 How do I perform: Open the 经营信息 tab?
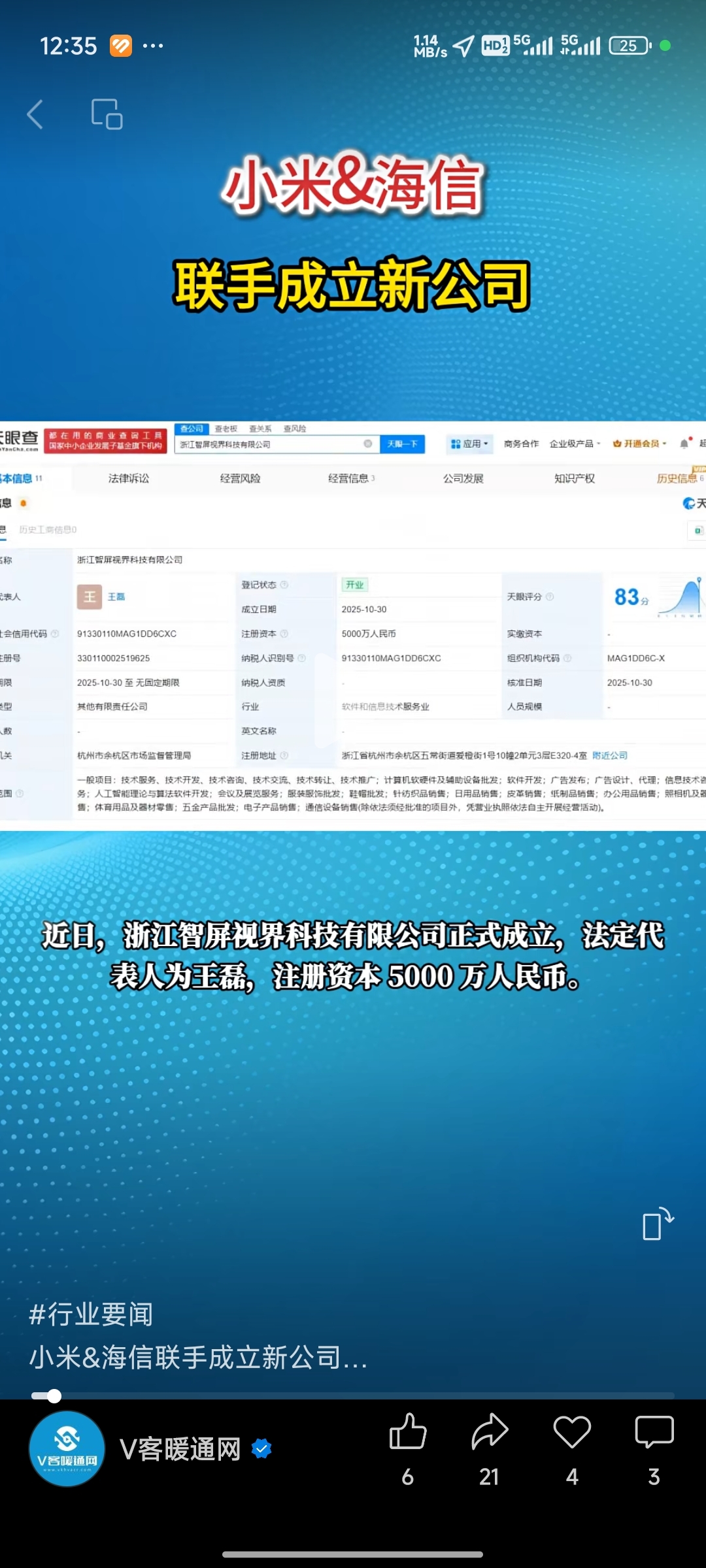351,478
